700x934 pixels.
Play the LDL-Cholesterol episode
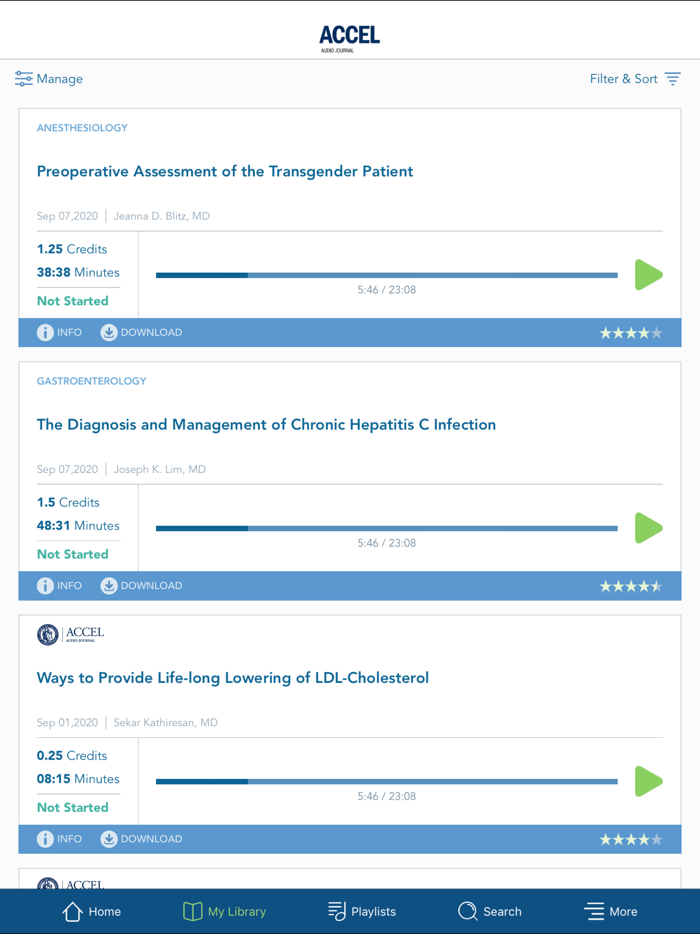(x=648, y=781)
